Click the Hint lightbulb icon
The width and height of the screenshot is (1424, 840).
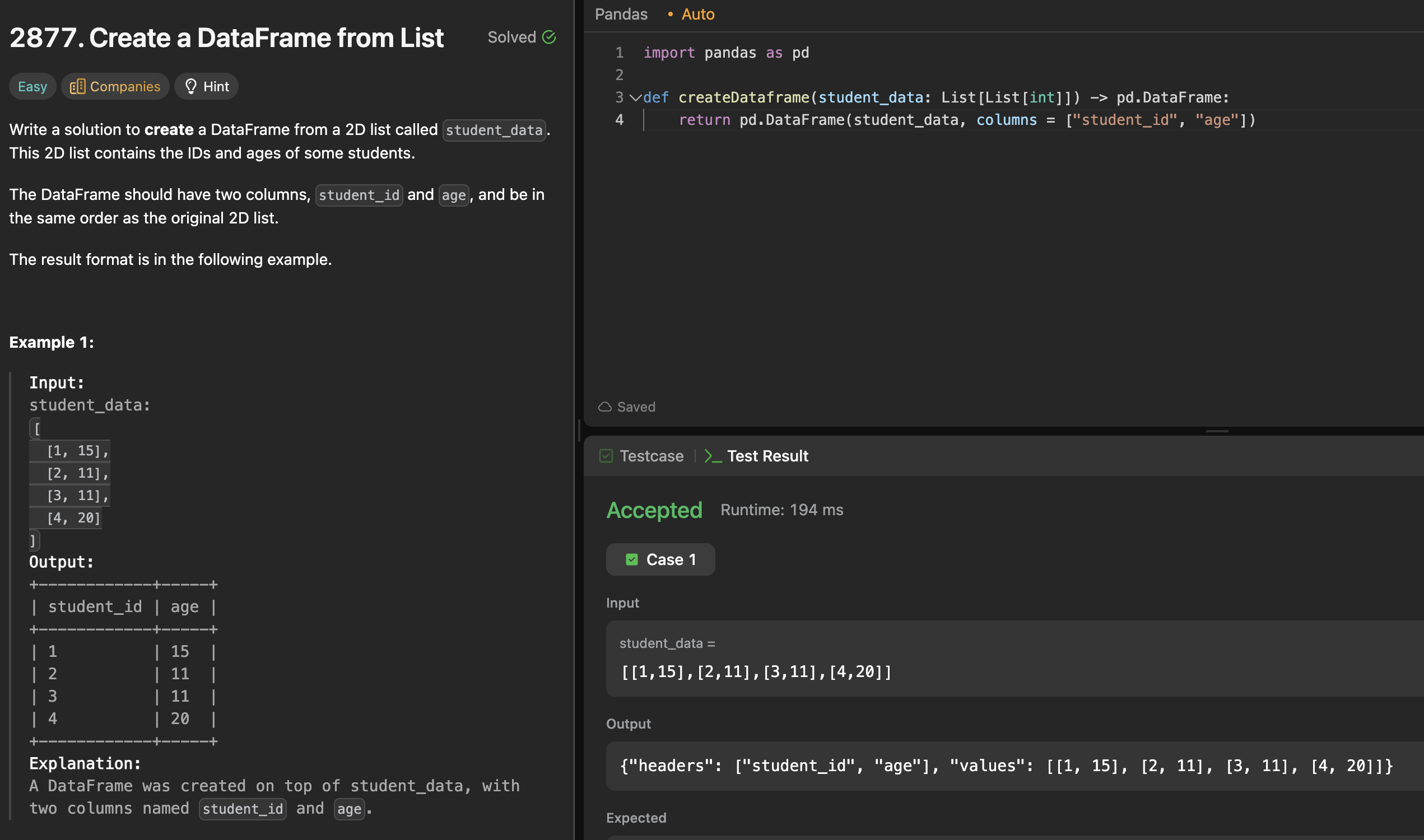(191, 87)
